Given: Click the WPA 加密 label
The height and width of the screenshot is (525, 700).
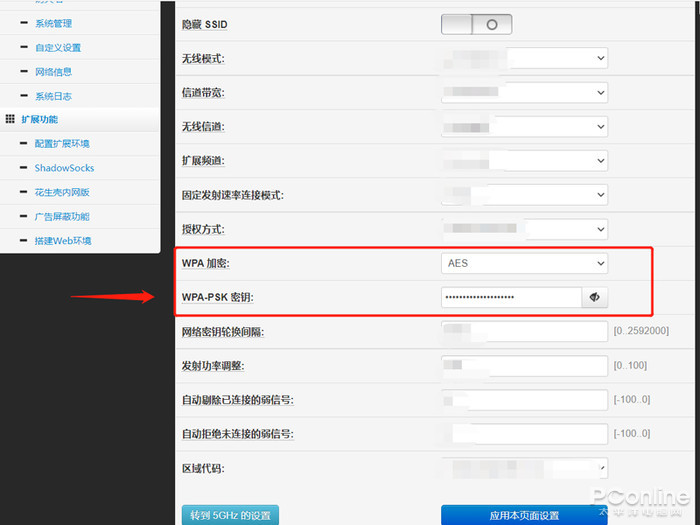Looking at the screenshot, I should click(x=205, y=263).
